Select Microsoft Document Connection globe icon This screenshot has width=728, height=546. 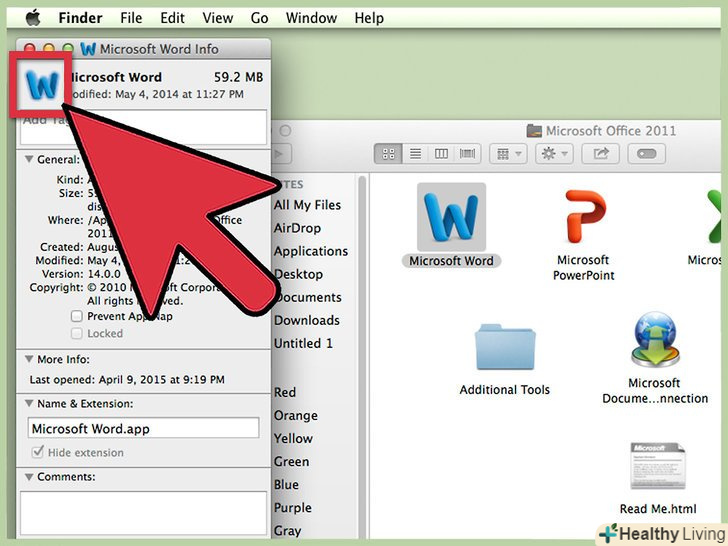coord(655,340)
